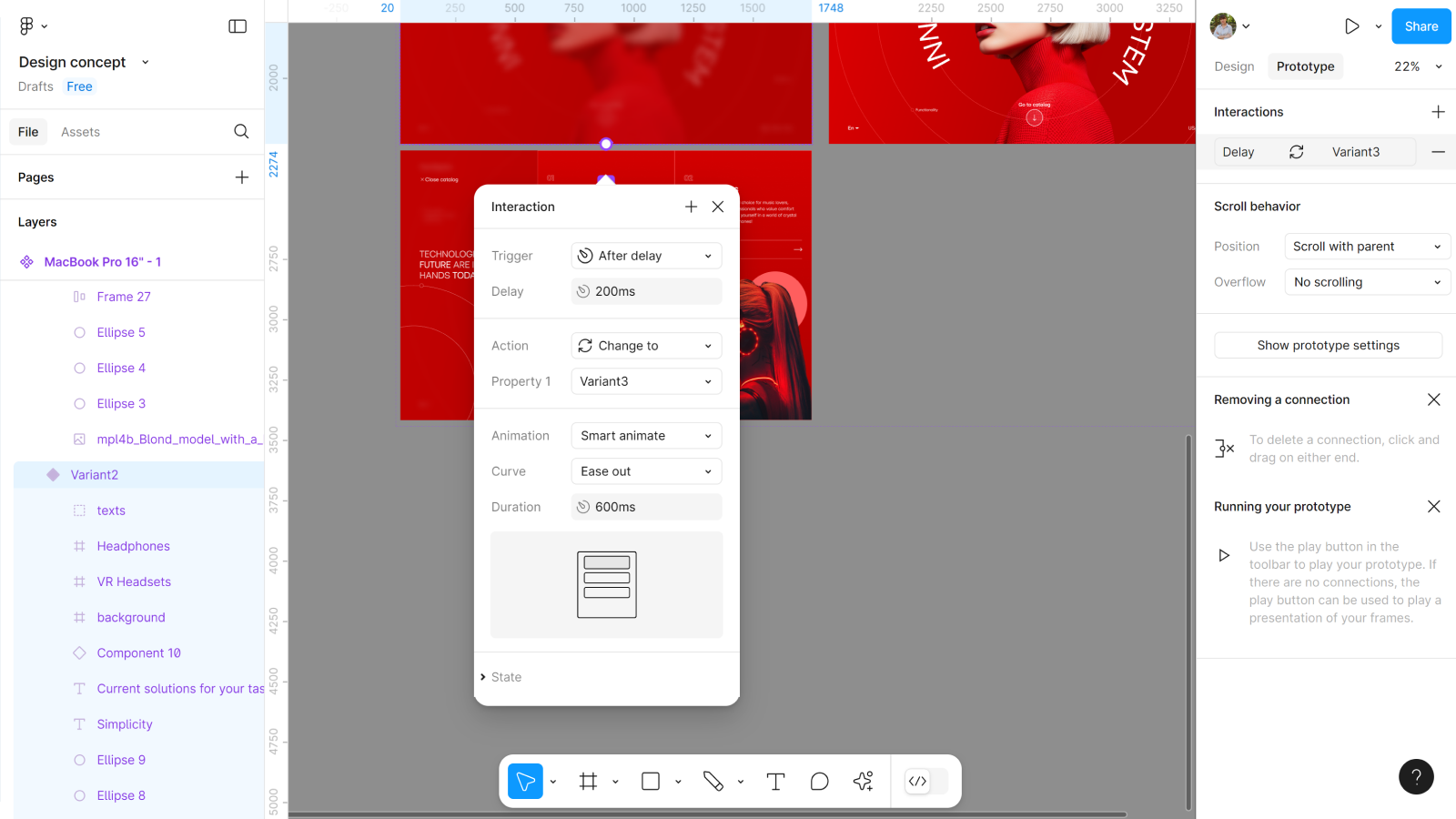Click the search icon in left panel
The width and height of the screenshot is (1456, 819).
[241, 132]
